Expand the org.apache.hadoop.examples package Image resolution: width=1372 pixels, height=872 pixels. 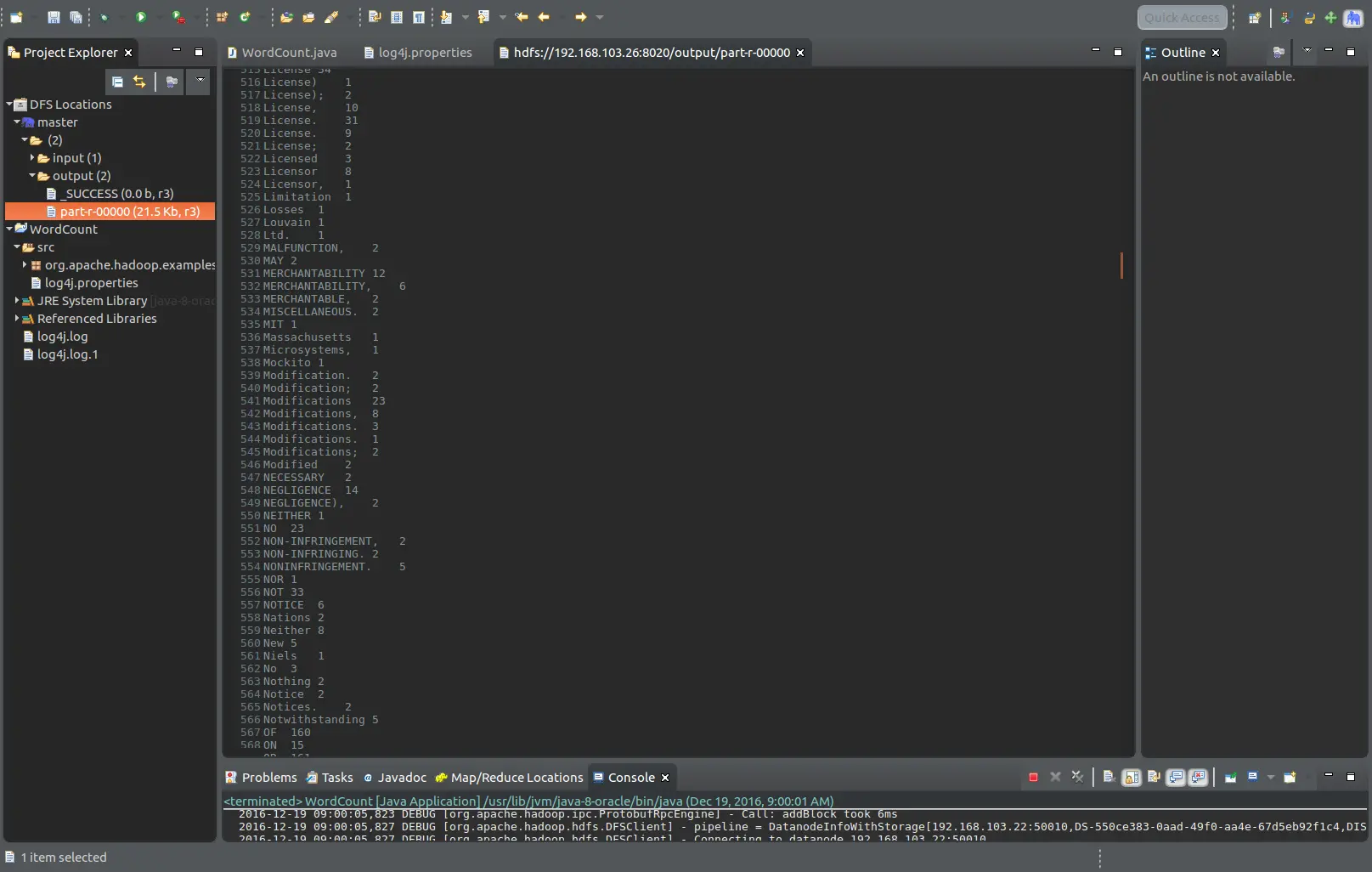25,264
